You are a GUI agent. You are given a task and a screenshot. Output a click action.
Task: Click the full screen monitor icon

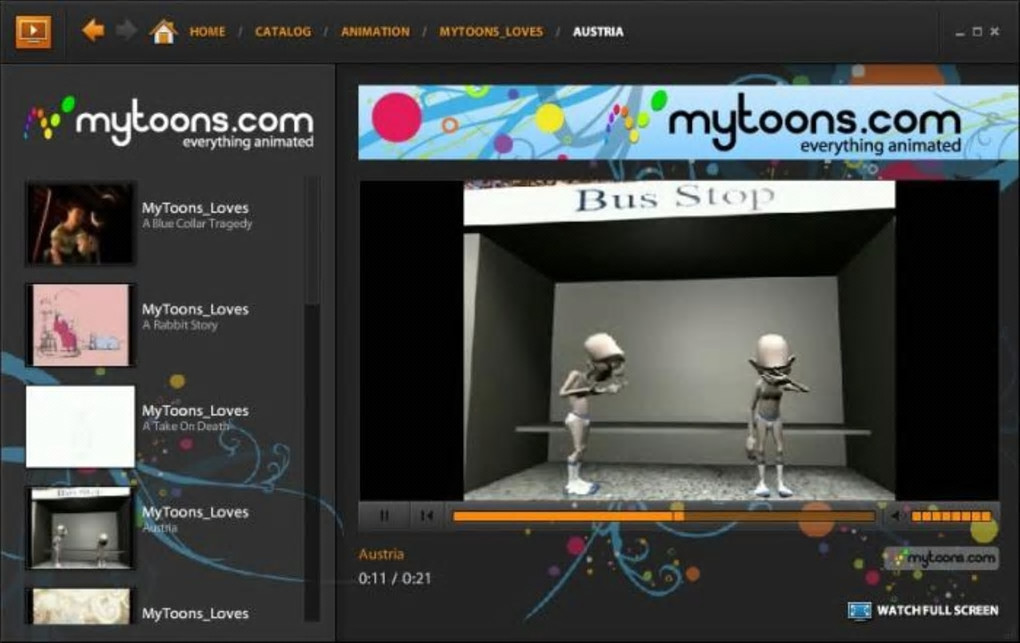(x=859, y=610)
